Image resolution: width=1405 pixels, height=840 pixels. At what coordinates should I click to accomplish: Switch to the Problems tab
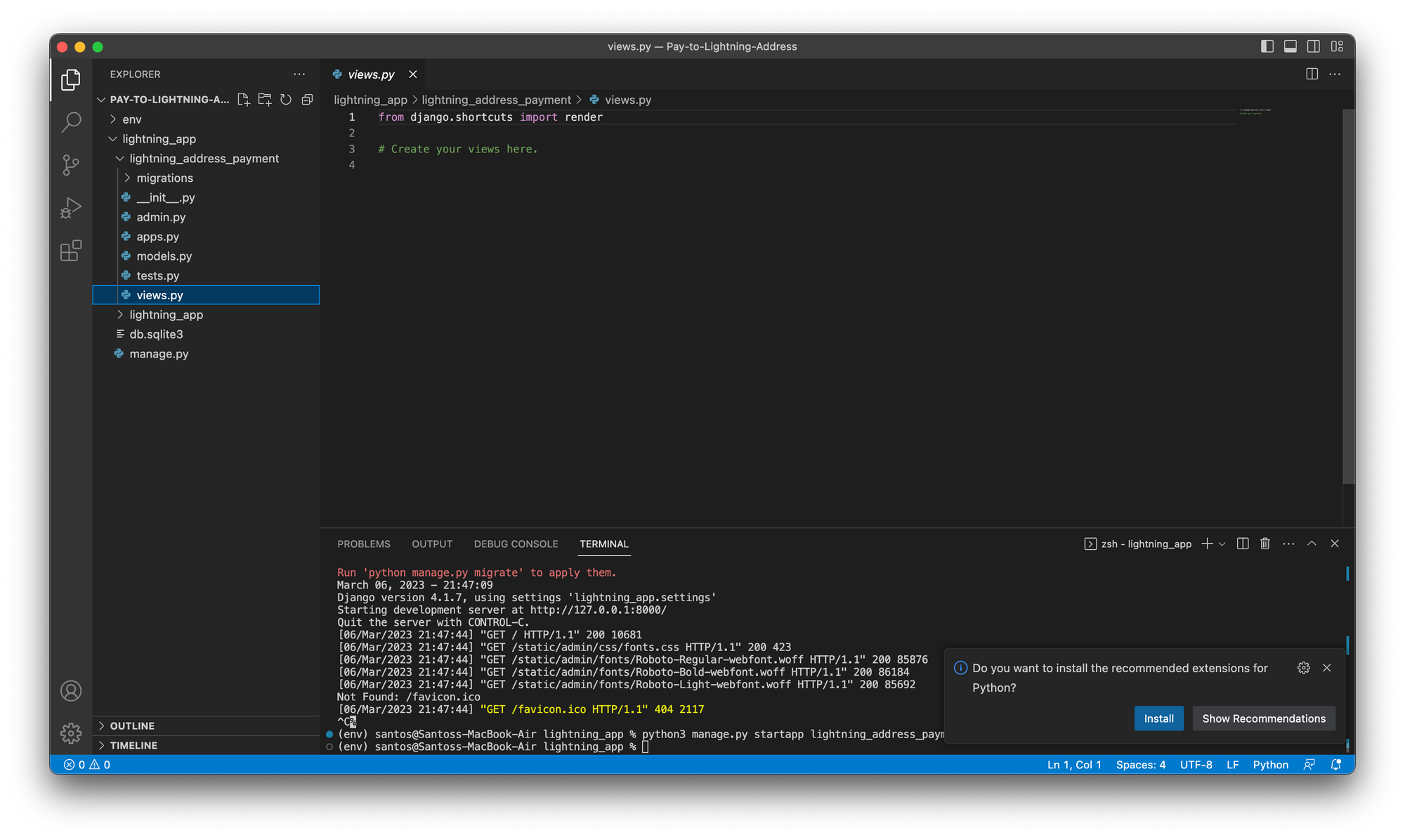pyautogui.click(x=364, y=544)
